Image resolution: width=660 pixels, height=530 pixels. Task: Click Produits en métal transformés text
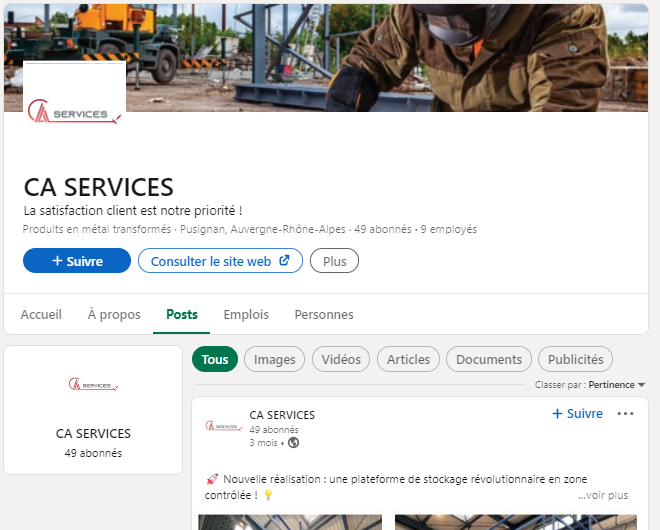tap(97, 229)
